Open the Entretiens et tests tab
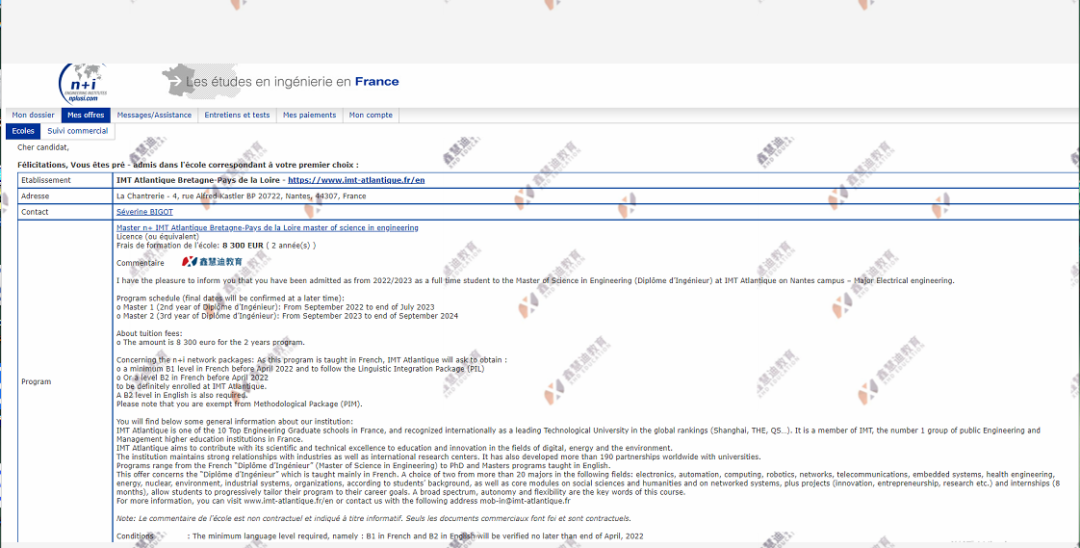1080x548 pixels. (237, 115)
